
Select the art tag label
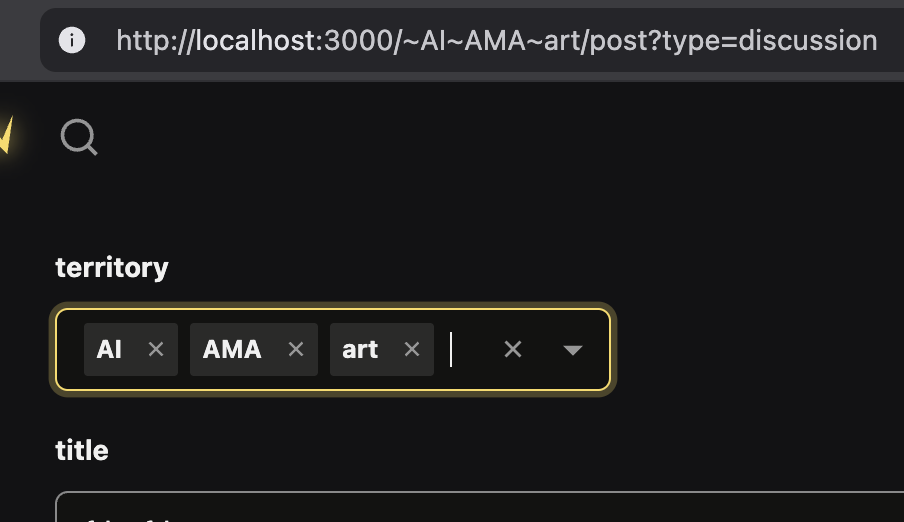(360, 349)
